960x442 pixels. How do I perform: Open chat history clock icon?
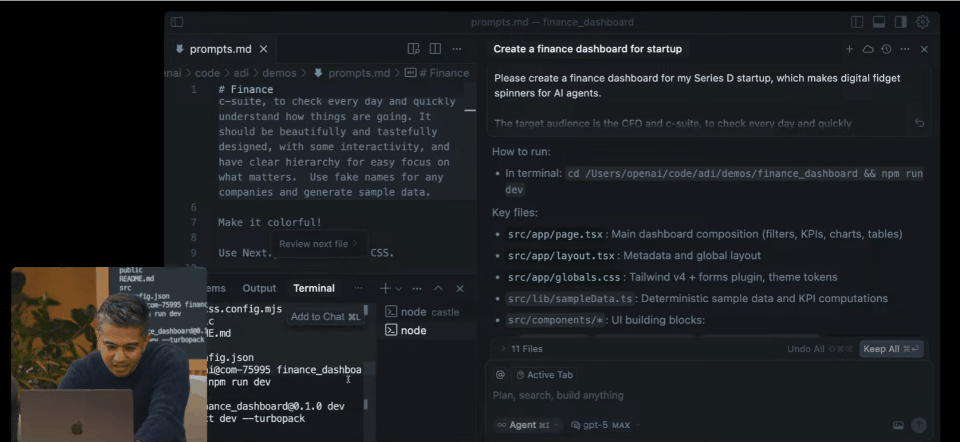[886, 49]
